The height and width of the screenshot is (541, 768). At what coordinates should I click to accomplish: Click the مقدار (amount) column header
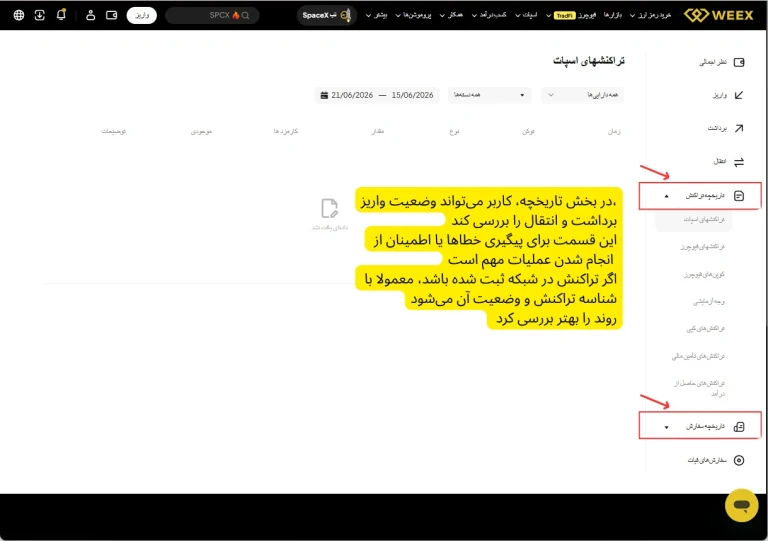click(x=378, y=131)
